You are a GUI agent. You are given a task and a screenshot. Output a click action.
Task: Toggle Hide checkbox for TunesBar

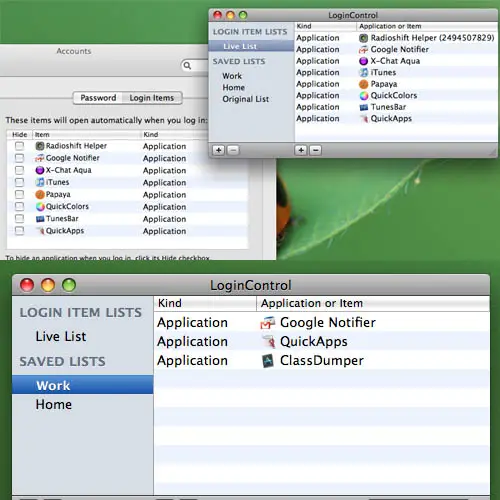[x=20, y=219]
